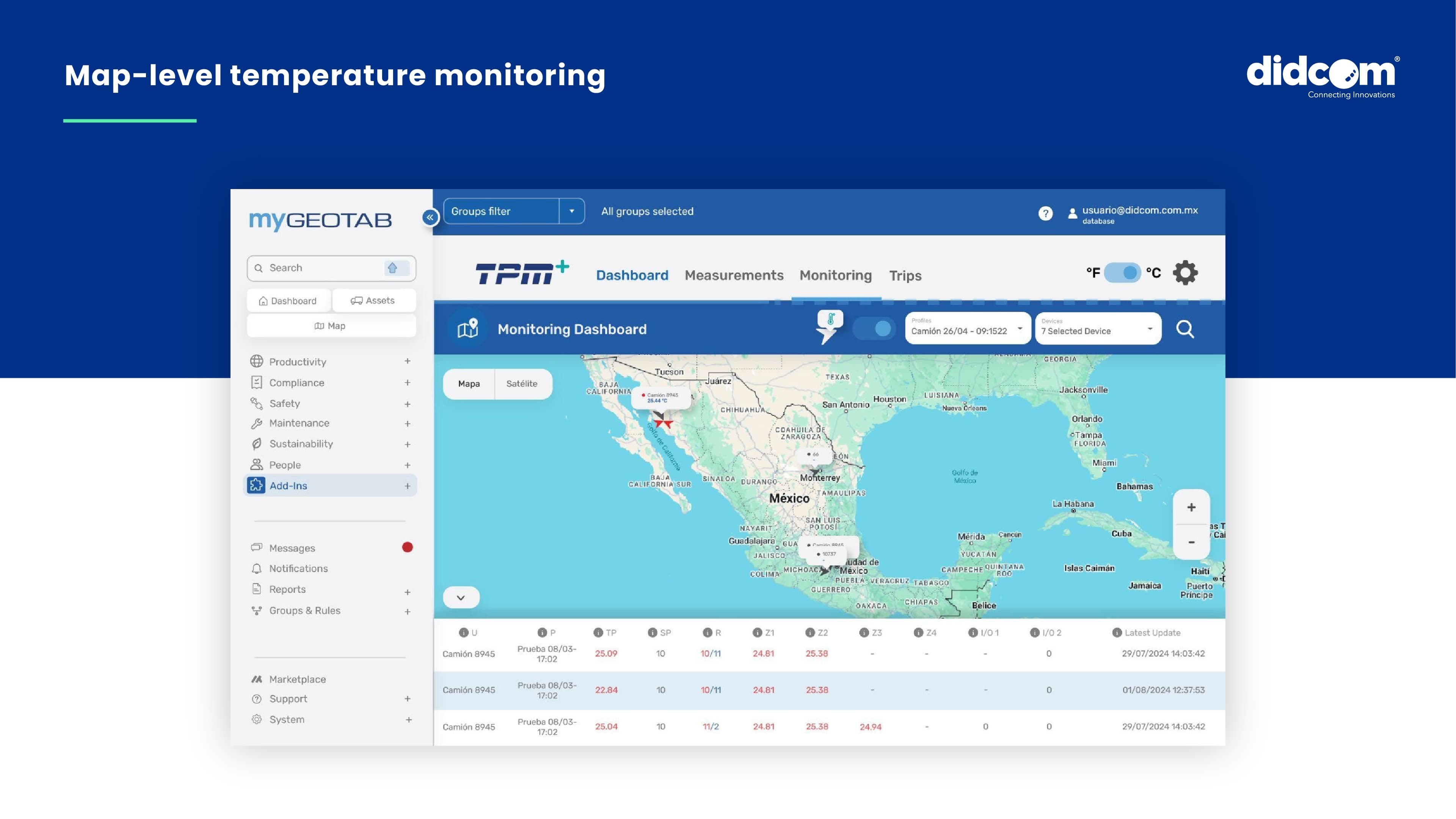Viewport: 1456px width, 819px height.
Task: Click the Z3 value 24.94
Action: click(871, 727)
